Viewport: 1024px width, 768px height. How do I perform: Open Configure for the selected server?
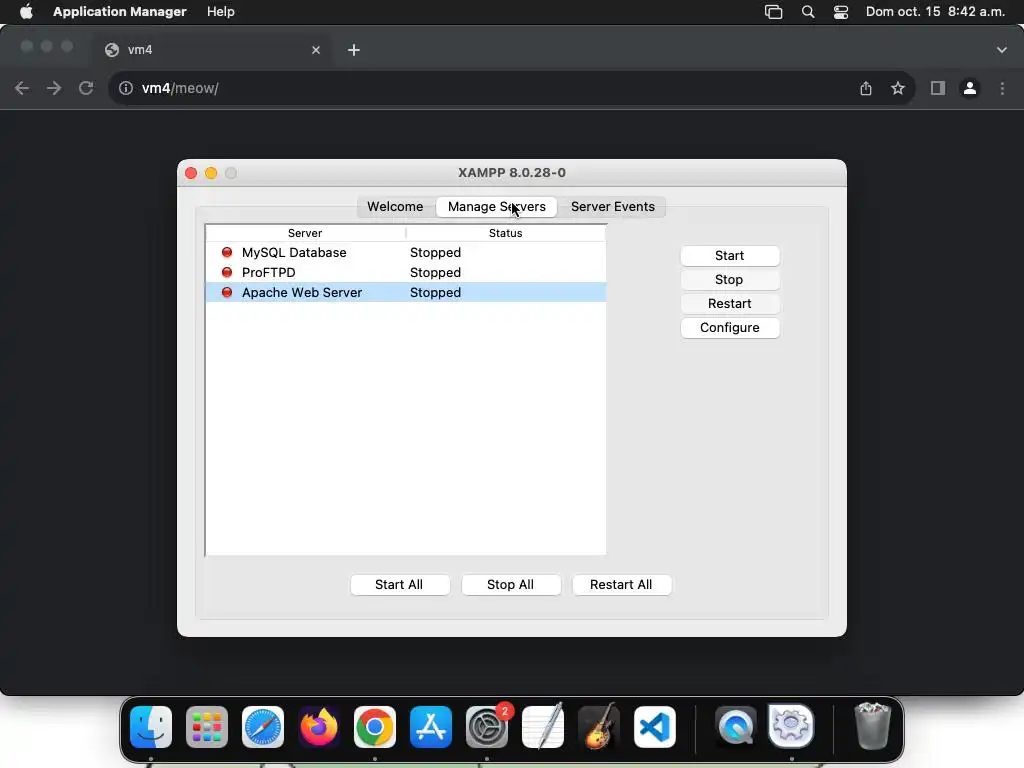(729, 328)
